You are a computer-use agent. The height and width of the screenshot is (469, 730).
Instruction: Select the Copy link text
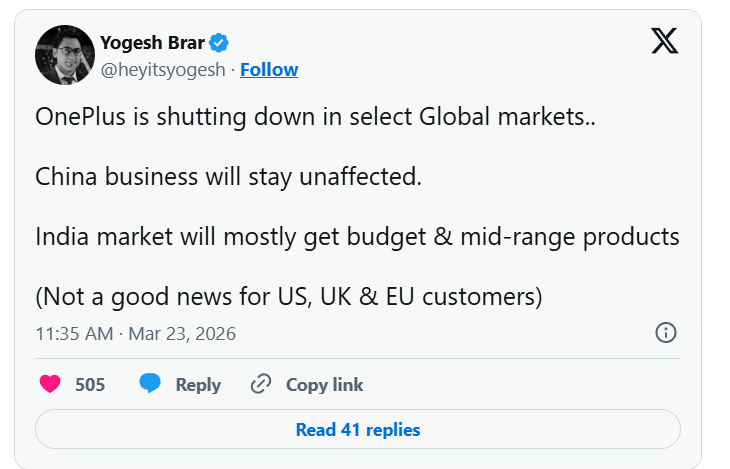coord(324,384)
